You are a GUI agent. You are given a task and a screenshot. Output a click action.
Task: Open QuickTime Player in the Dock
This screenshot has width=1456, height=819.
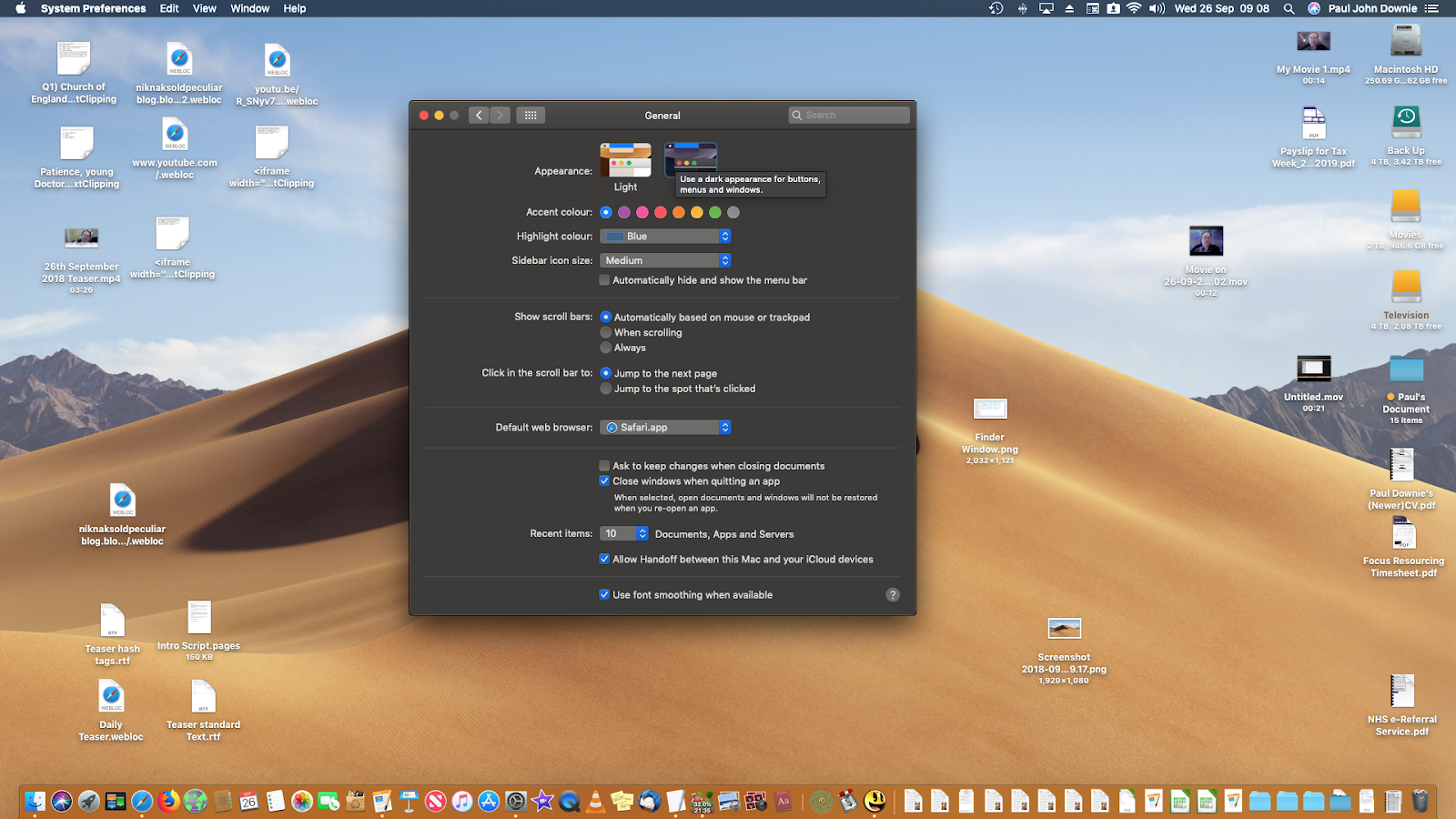(x=570, y=801)
